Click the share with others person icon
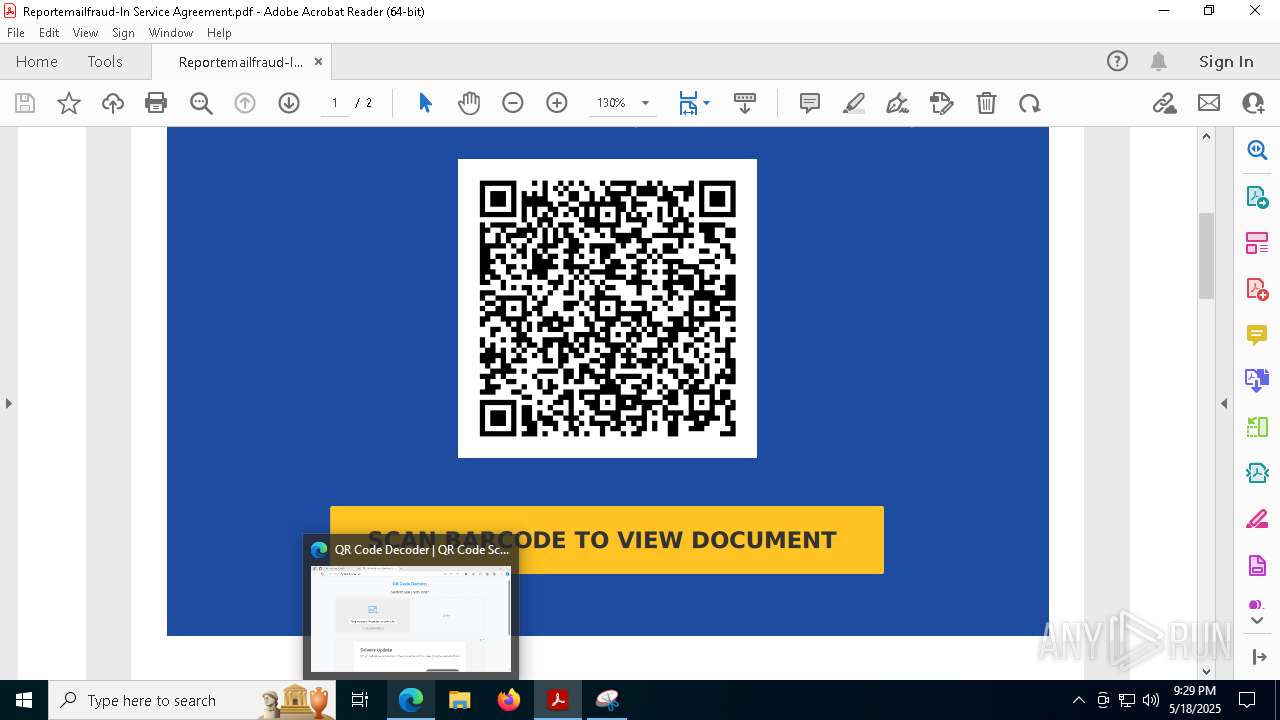 pyautogui.click(x=1253, y=103)
